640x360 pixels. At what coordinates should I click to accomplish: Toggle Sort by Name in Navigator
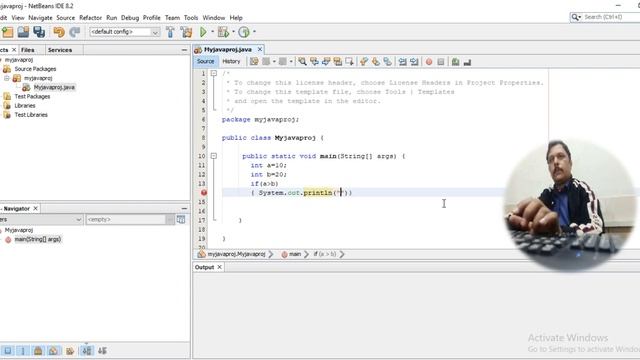(87, 351)
